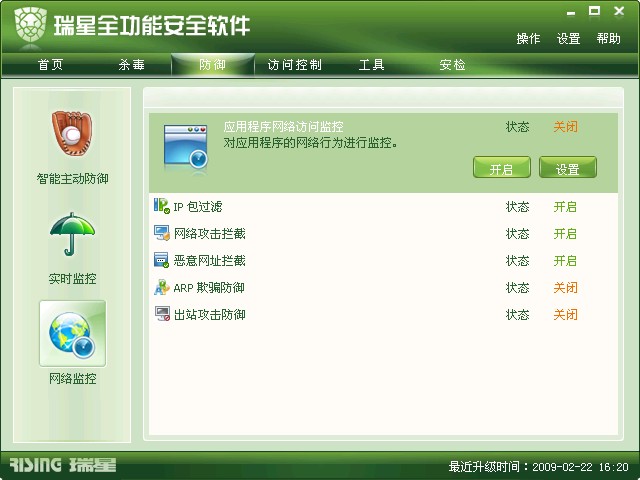Open the 工具 tab

tap(371, 64)
